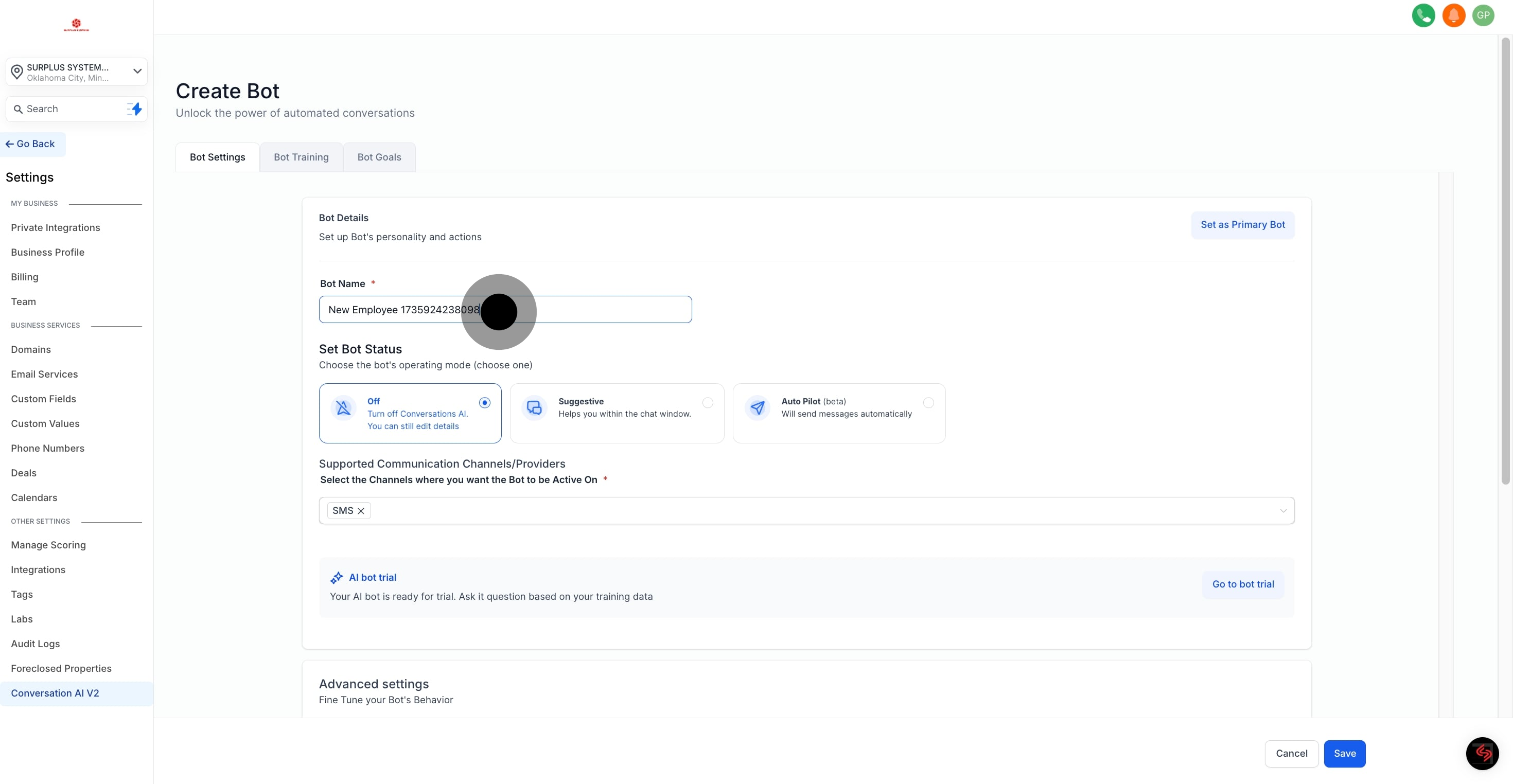1513x784 pixels.
Task: Remove the SMS channel tag
Action: [361, 511]
